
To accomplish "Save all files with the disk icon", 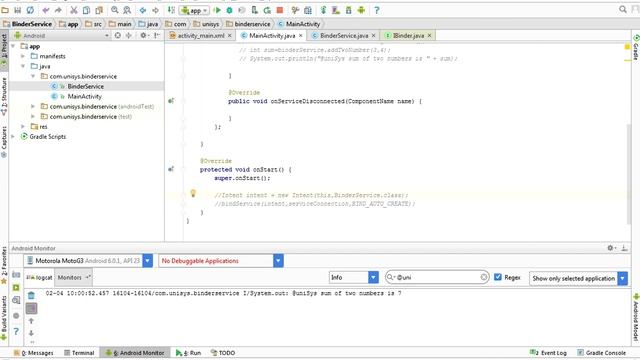I will [x=18, y=10].
